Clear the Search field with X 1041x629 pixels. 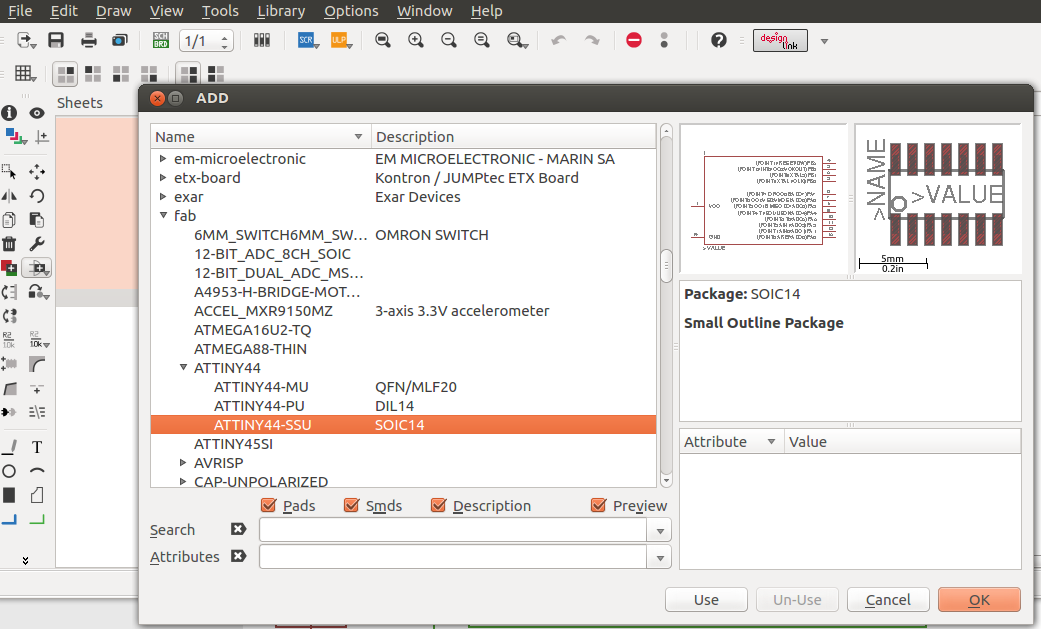click(238, 529)
